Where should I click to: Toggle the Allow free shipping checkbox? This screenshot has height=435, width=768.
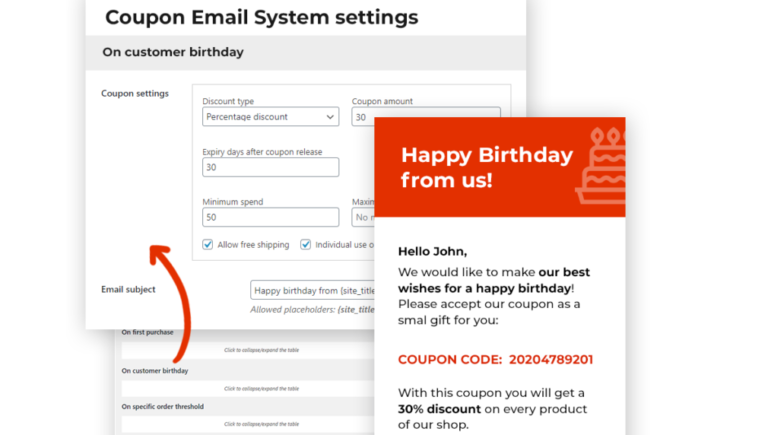pyautogui.click(x=208, y=245)
